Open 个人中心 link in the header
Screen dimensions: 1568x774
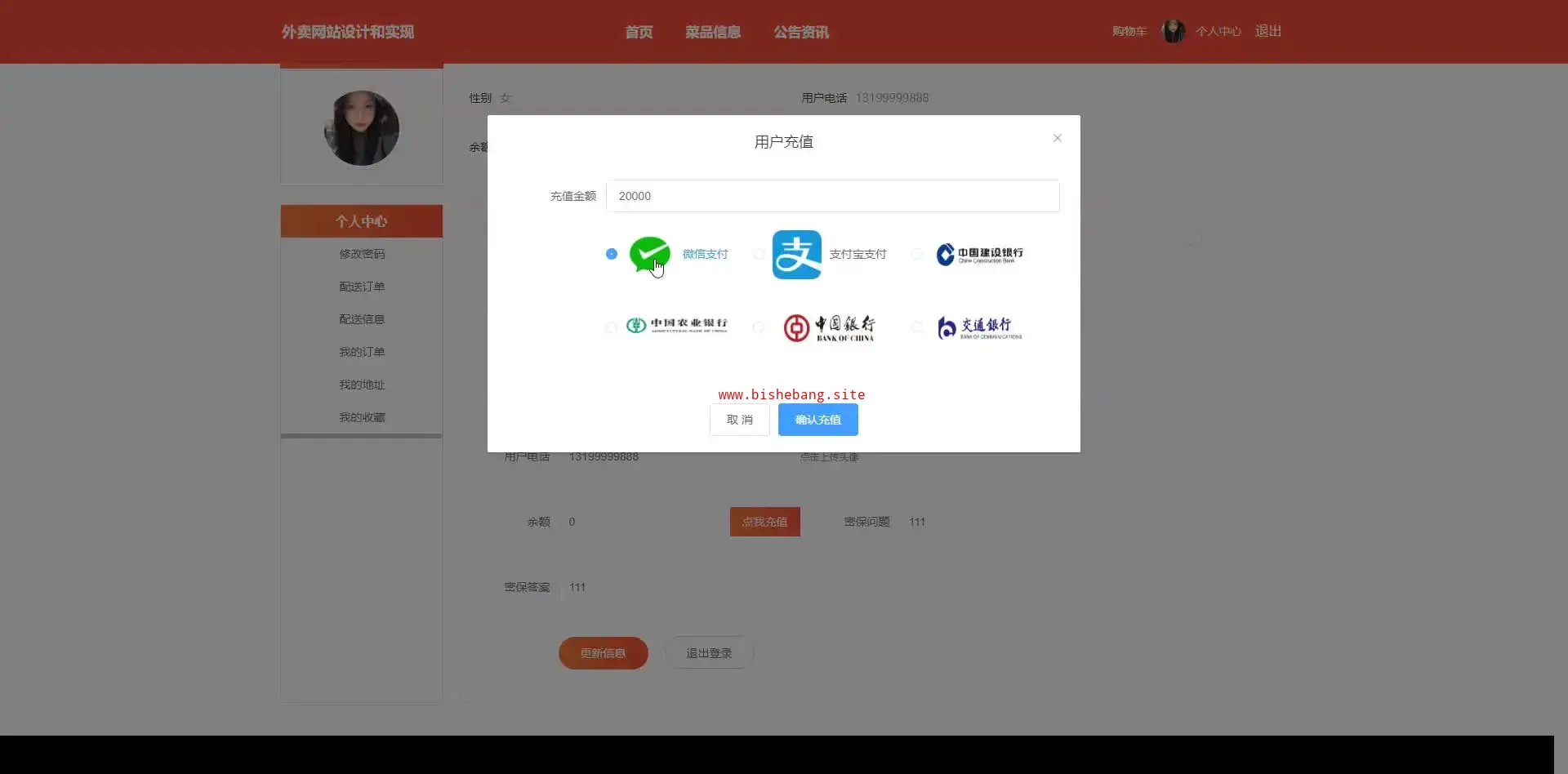pos(1218,31)
